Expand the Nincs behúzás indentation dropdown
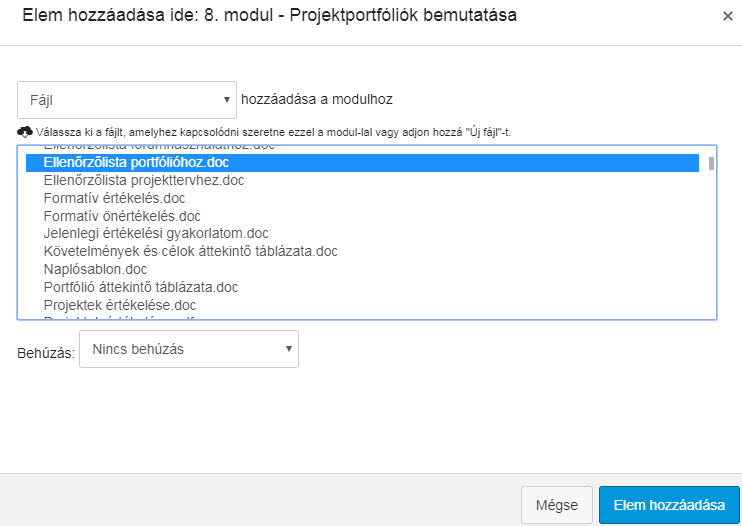Viewport: 742px width, 526px height. [189, 349]
